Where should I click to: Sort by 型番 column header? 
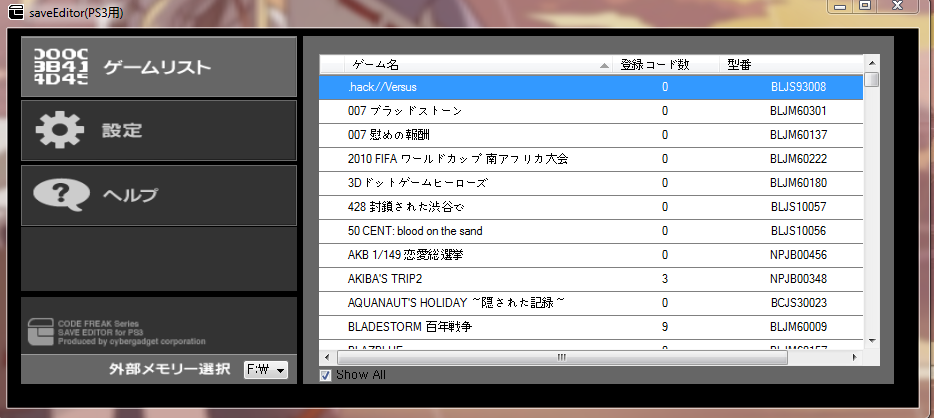click(x=791, y=65)
